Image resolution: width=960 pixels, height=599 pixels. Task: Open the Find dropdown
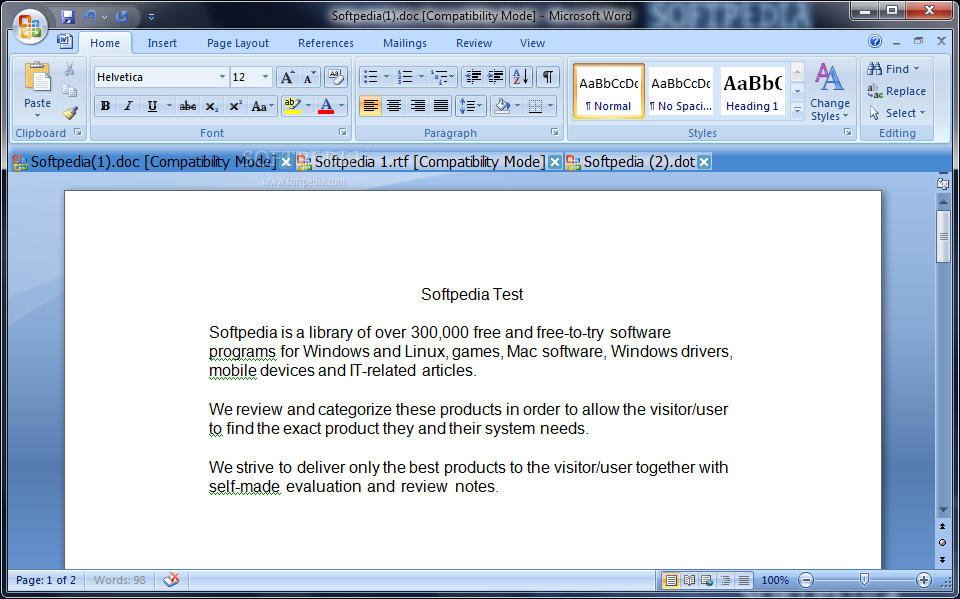click(917, 69)
